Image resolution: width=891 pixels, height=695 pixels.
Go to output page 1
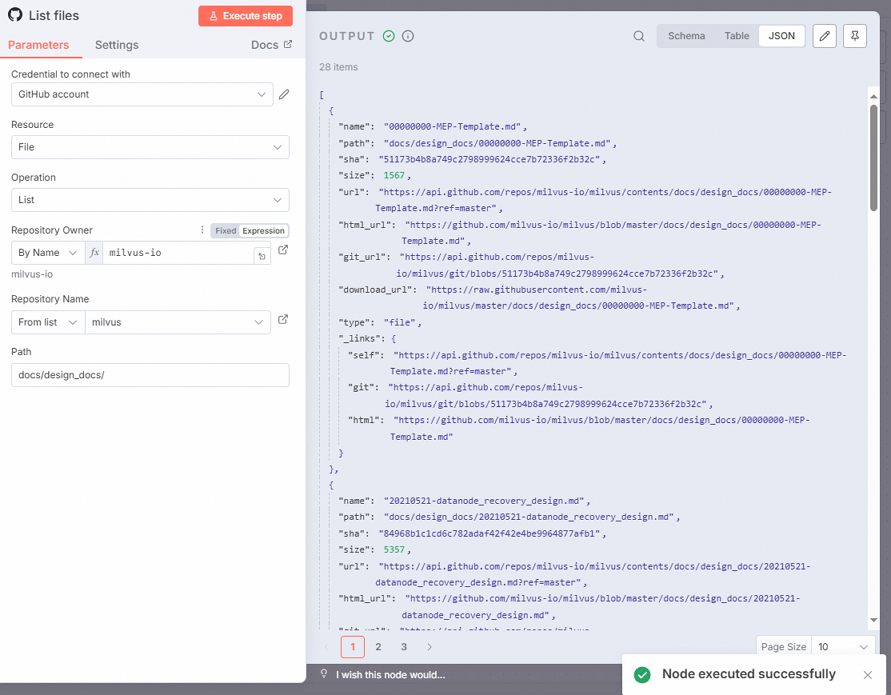pyautogui.click(x=353, y=647)
